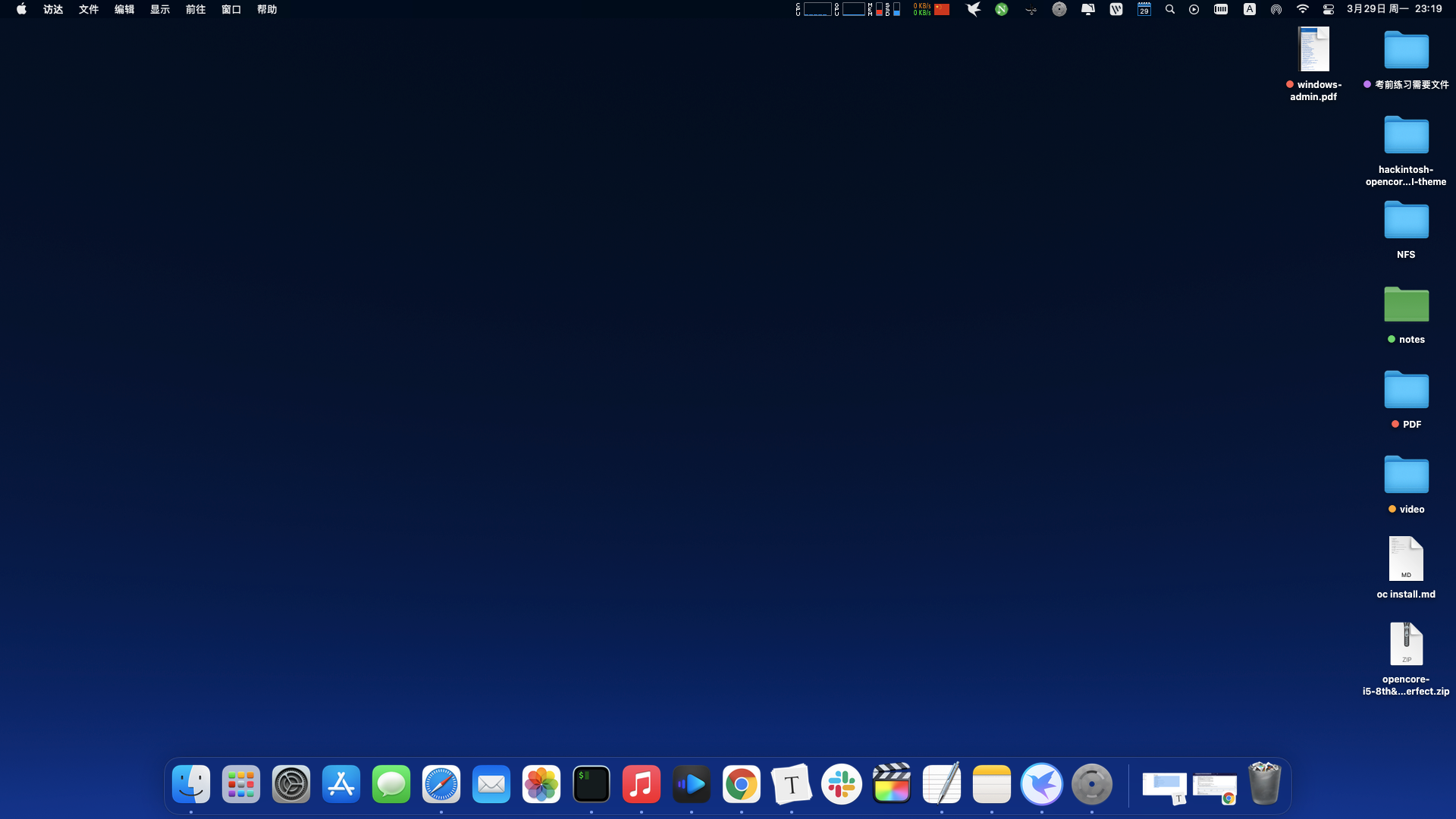Open the 帮助 menu
The height and width of the screenshot is (819, 1456).
[267, 9]
